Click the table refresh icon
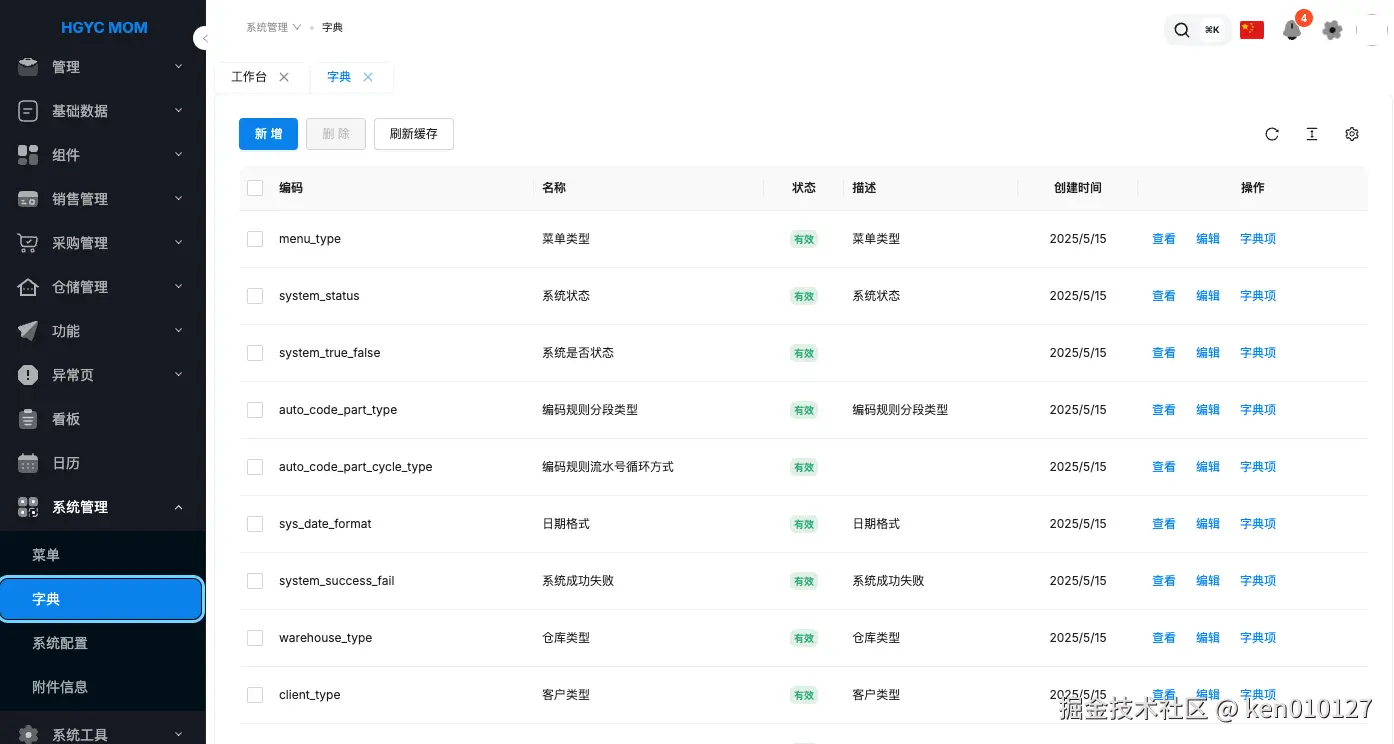1394x744 pixels. 1272,134
